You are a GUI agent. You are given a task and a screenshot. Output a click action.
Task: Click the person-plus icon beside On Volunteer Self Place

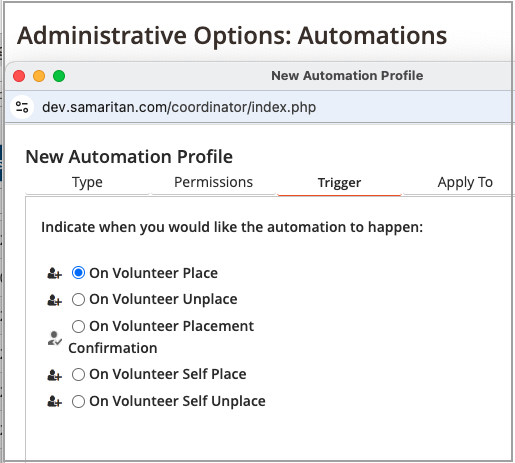point(54,375)
